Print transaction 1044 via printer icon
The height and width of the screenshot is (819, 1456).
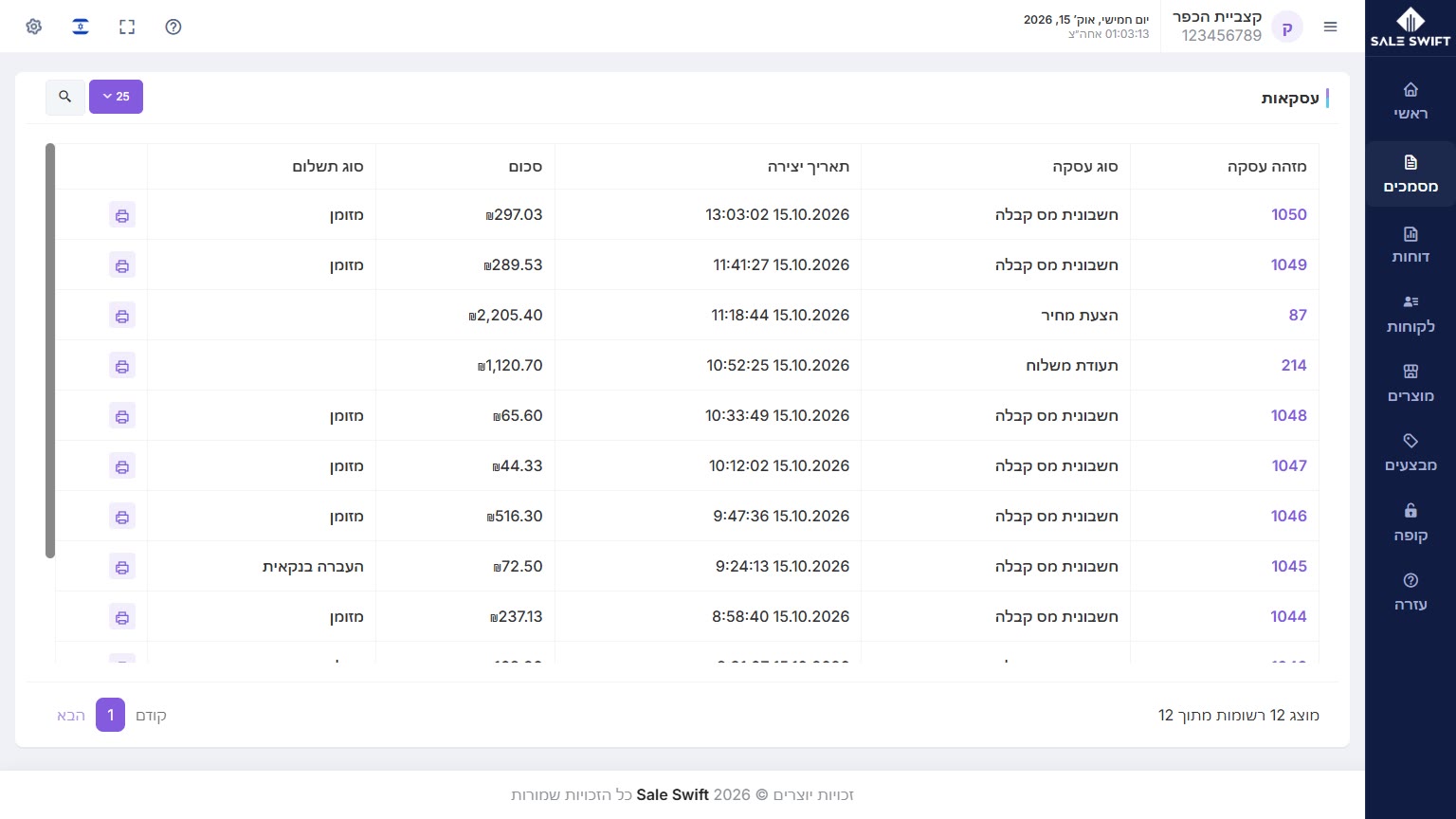[122, 616]
